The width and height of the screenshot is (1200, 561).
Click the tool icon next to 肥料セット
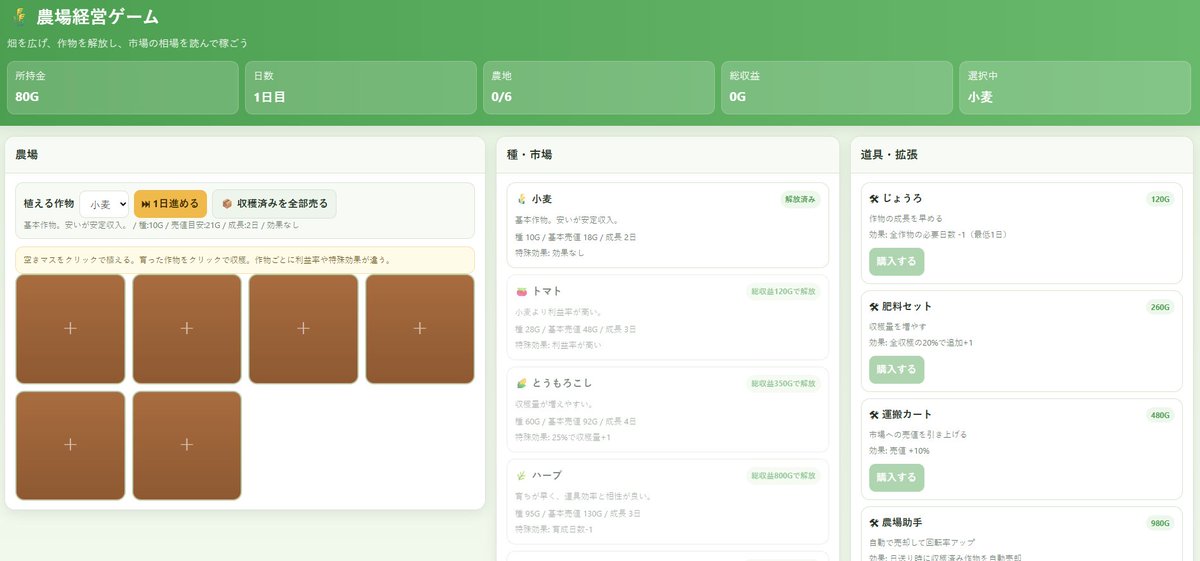tap(874, 306)
